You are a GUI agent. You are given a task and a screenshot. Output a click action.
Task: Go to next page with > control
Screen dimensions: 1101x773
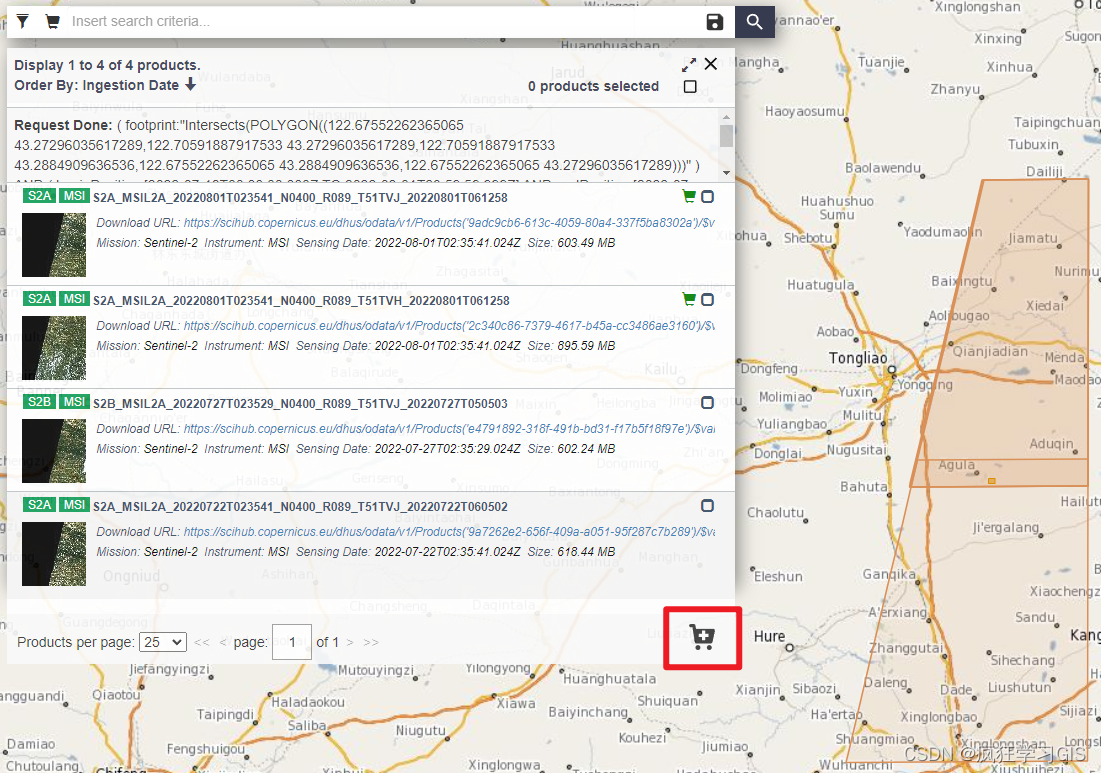[x=350, y=642]
